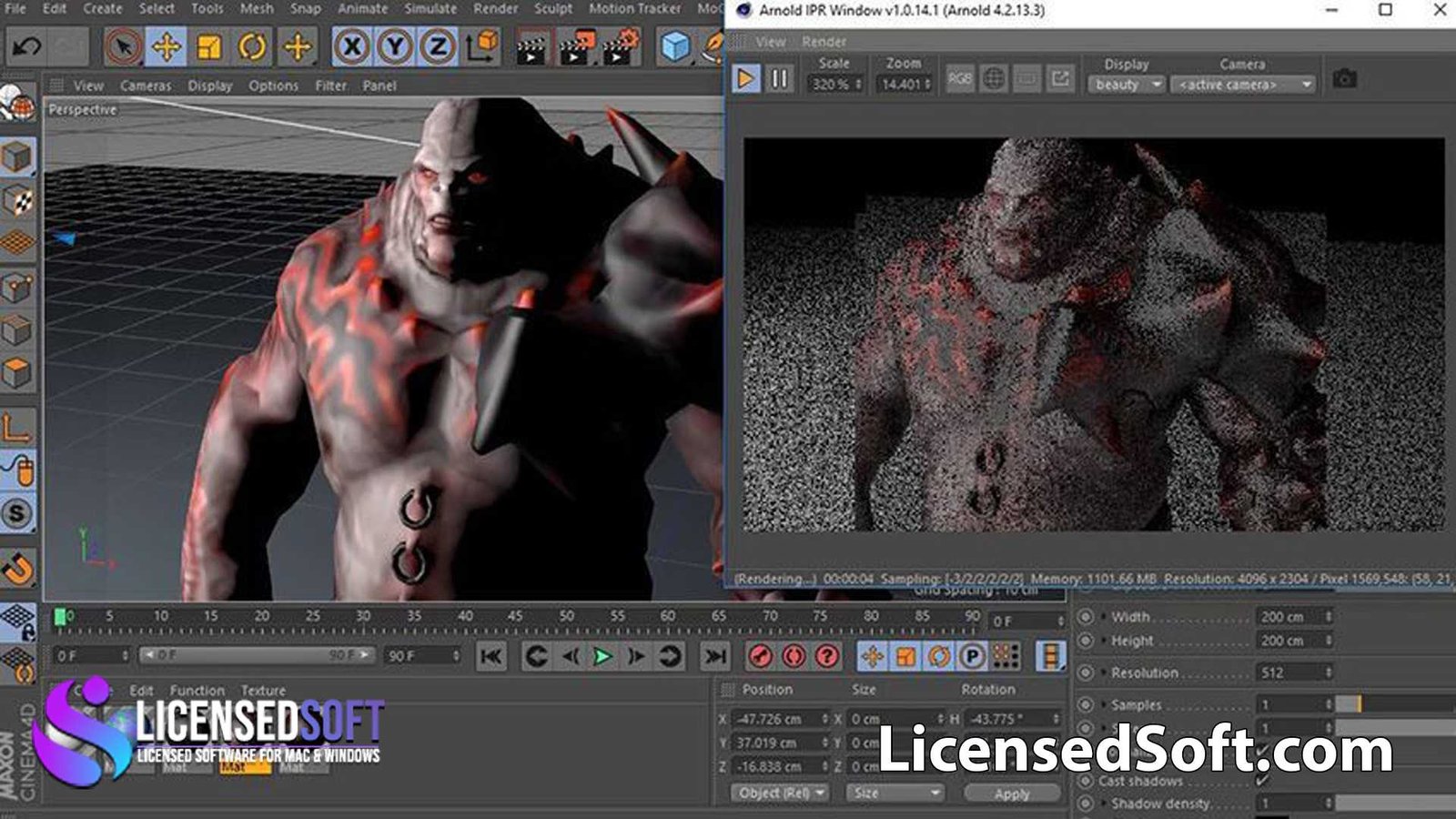This screenshot has width=1456, height=819.
Task: Open the Mesh menu
Action: coord(257,8)
